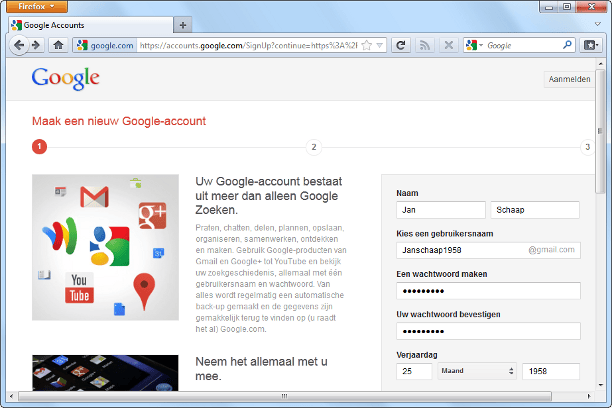Click the password confirmation field
This screenshot has width=612, height=408.
pos(488,331)
